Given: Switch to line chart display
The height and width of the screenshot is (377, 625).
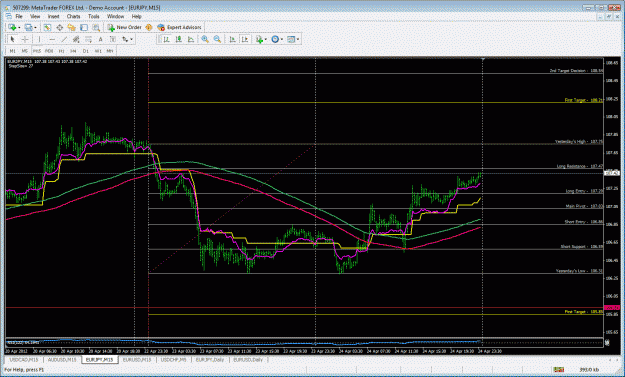Looking at the screenshot, I should pyautogui.click(x=191, y=39).
